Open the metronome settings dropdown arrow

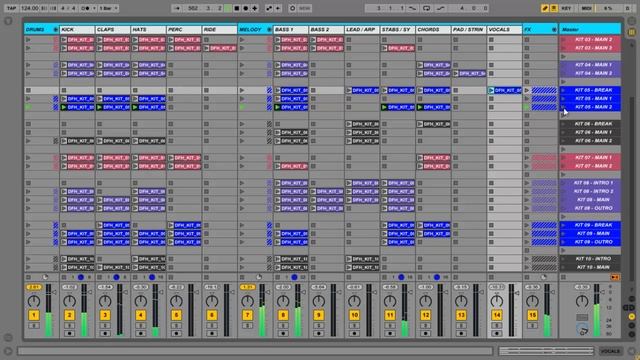coord(94,8)
